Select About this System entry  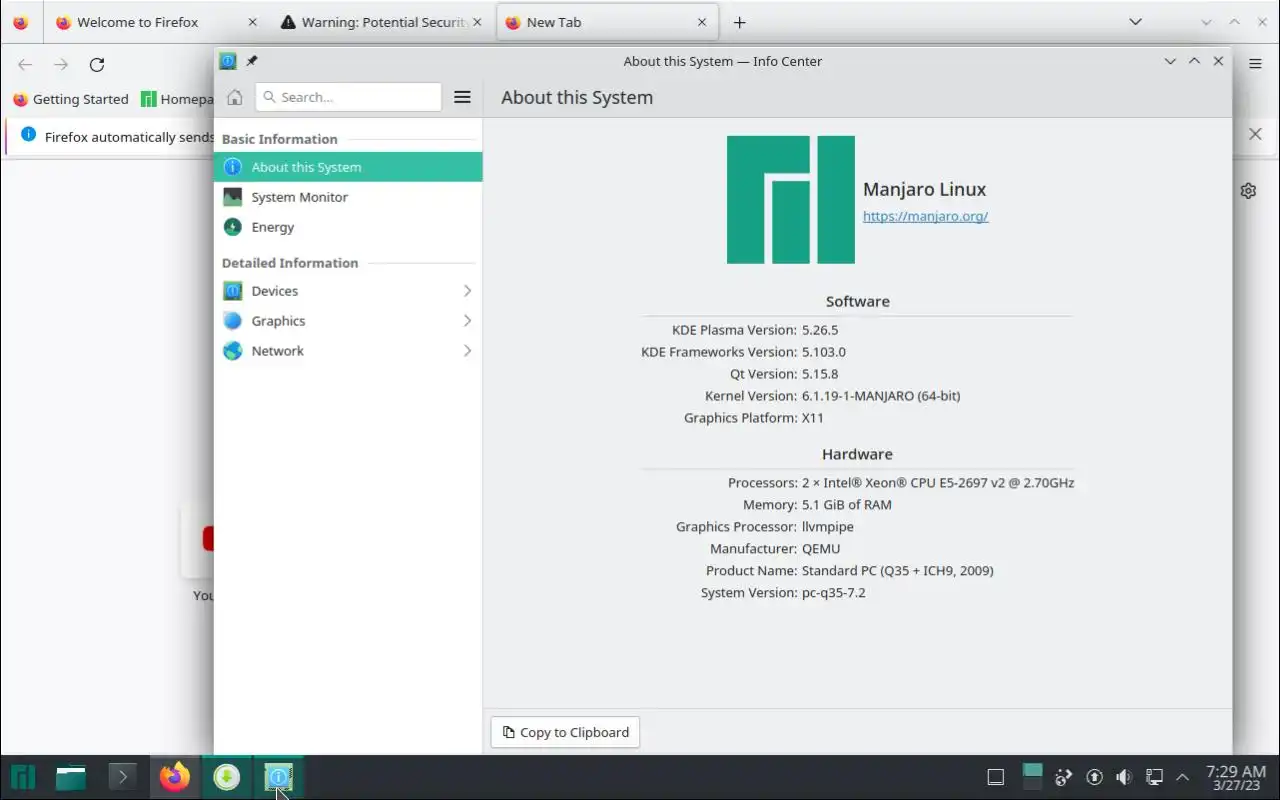point(348,167)
